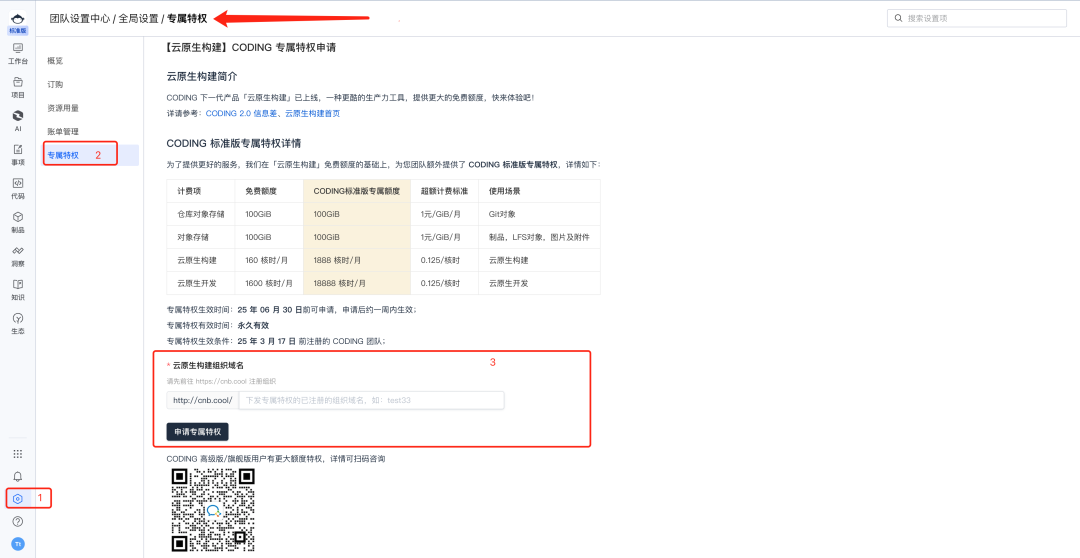Image resolution: width=1080 pixels, height=558 pixels.
Task: Click the 18888 核时/月 table cell
Action: 357,283
